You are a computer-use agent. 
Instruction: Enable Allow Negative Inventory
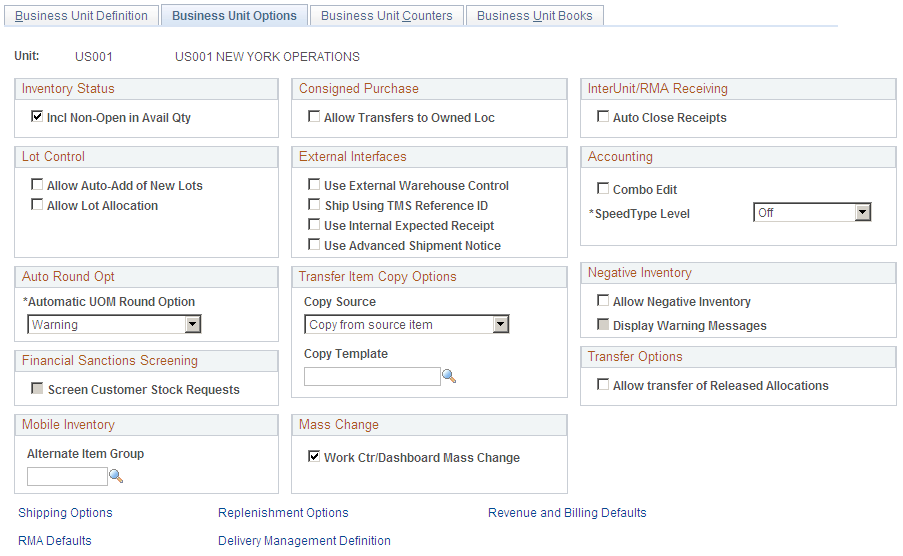point(603,300)
